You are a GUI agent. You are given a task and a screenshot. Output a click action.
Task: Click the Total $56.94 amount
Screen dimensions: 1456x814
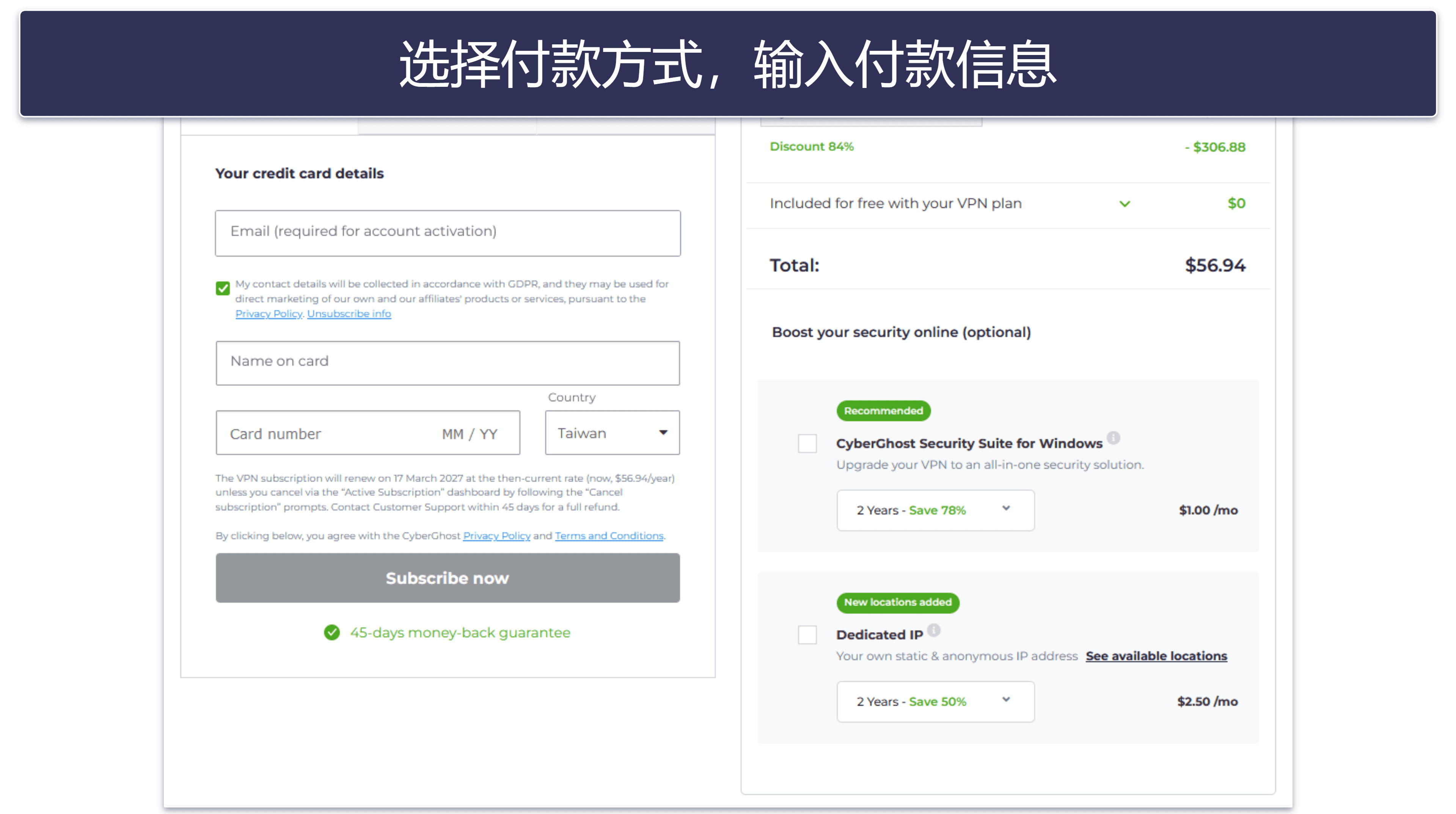(x=1215, y=265)
